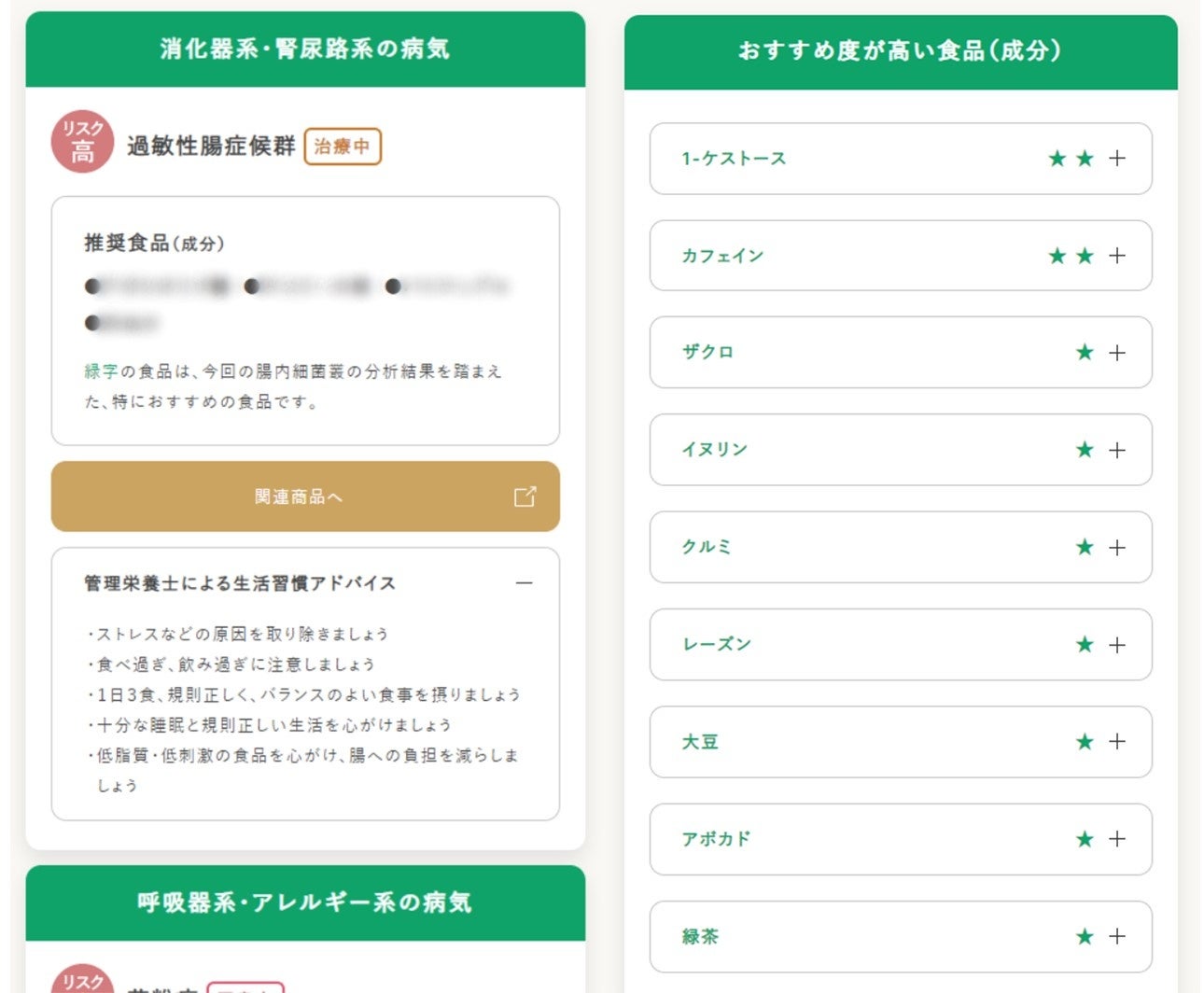Image resolution: width=1204 pixels, height=993 pixels.
Task: Click the plus icon beside 緑茶
Action: 1116,936
